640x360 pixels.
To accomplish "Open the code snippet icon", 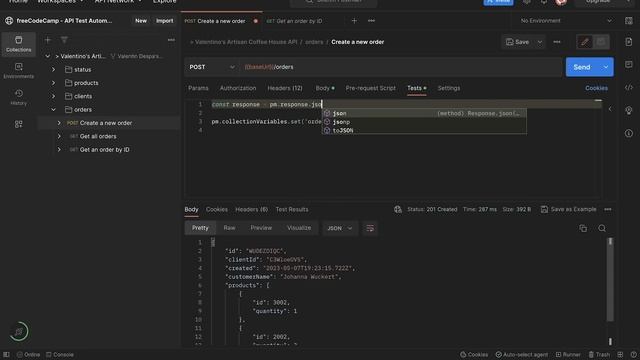I will [x=629, y=87].
